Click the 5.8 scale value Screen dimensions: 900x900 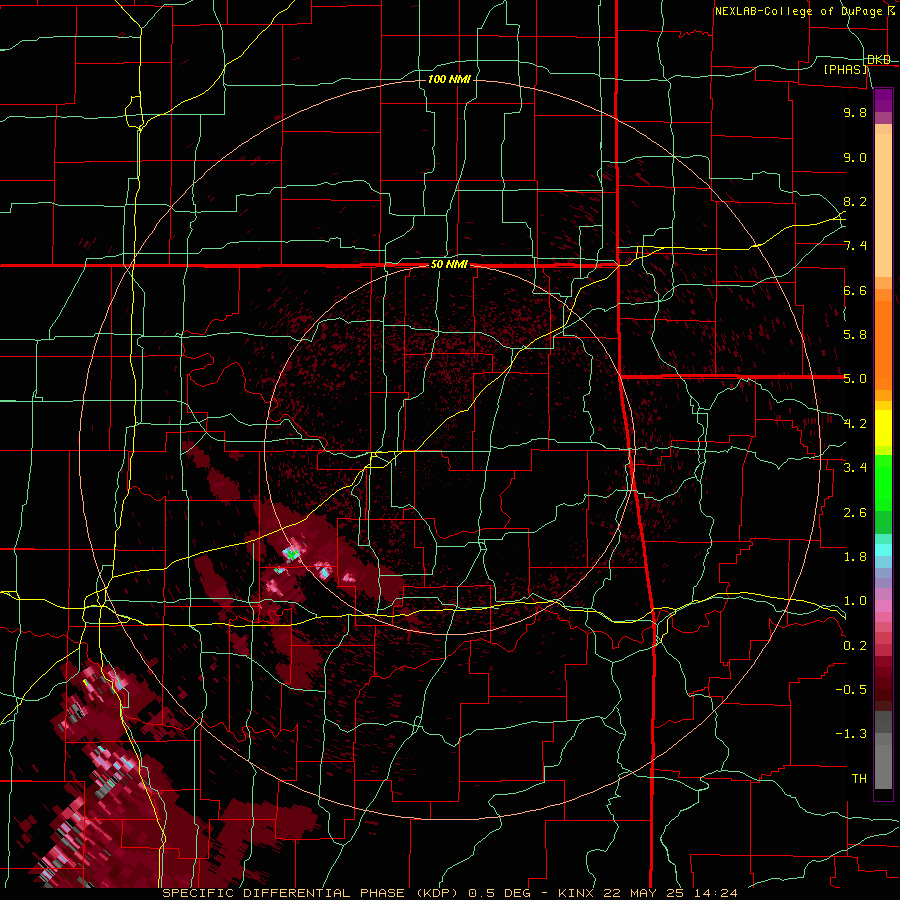click(855, 335)
